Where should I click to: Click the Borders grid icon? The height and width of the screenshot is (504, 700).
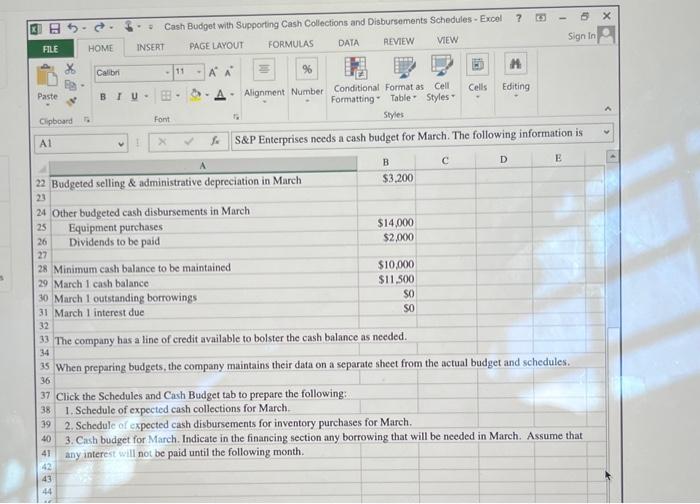click(166, 96)
